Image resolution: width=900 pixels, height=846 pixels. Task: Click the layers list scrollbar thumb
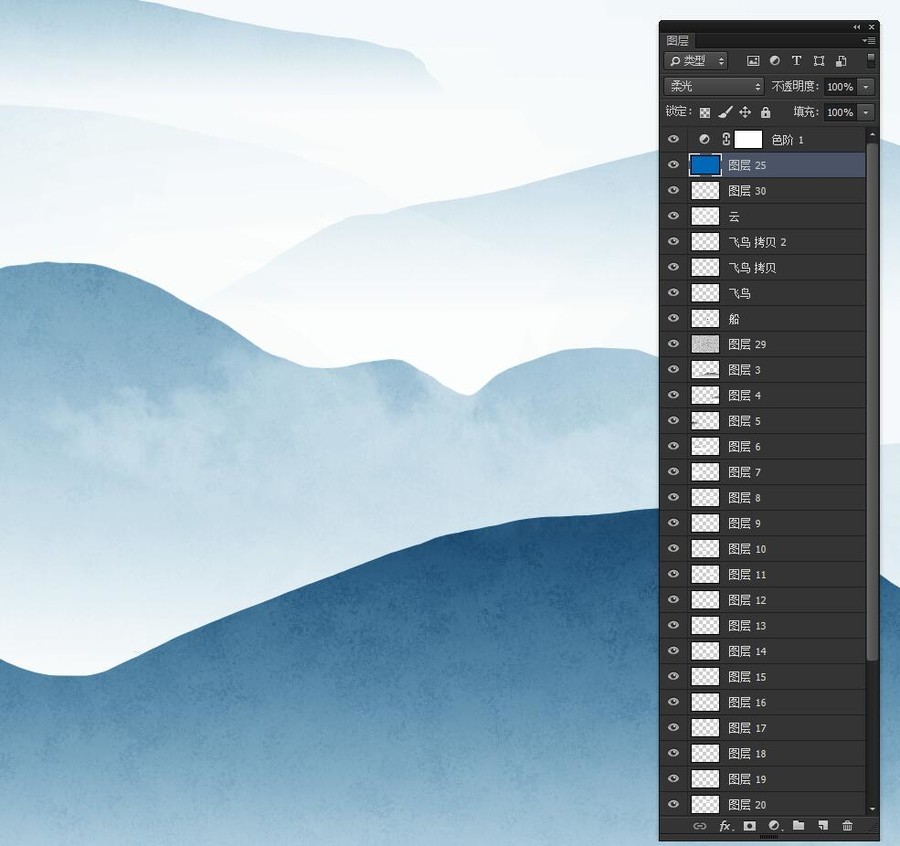[872, 402]
